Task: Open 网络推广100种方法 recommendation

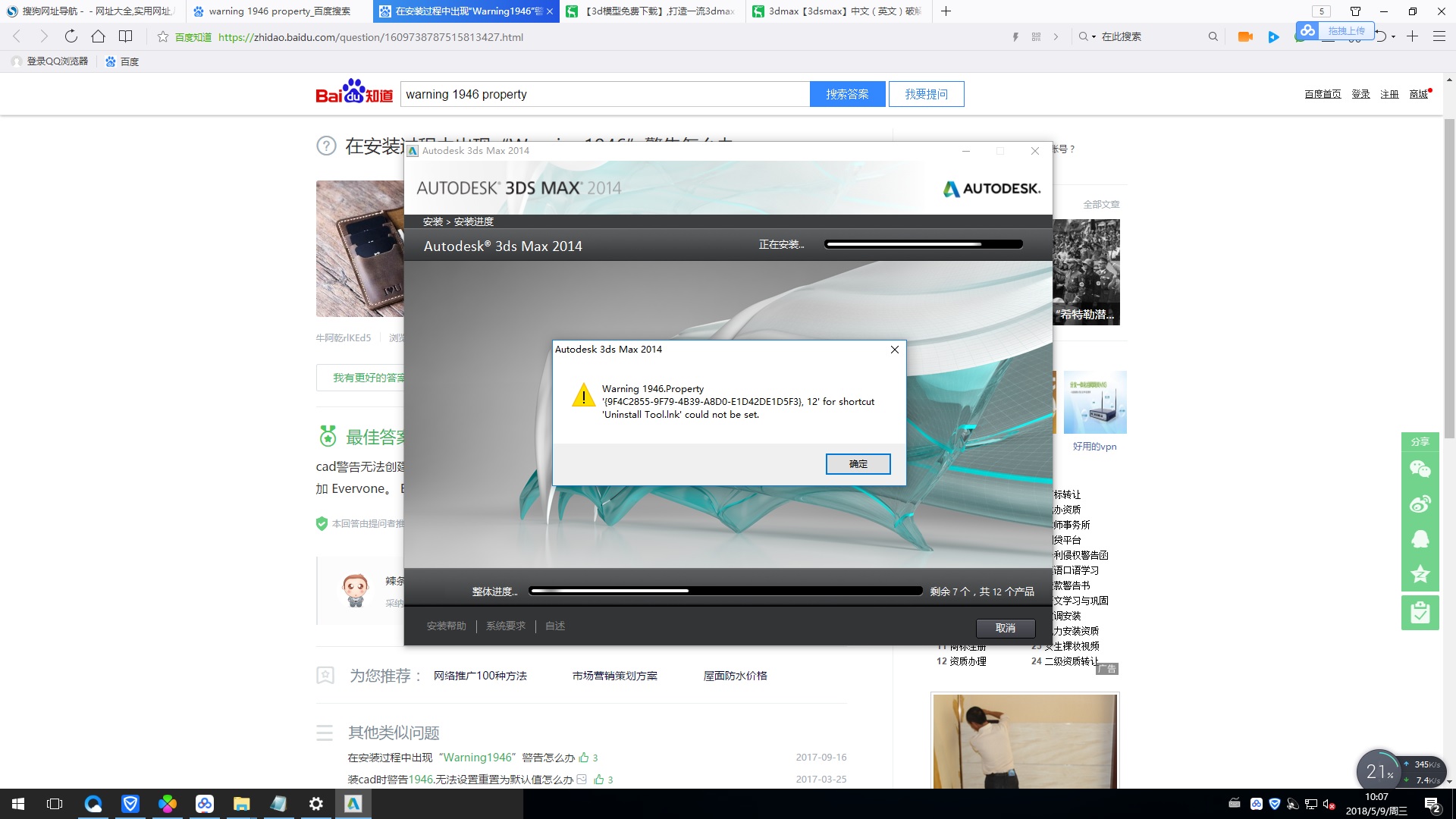Action: (x=480, y=676)
